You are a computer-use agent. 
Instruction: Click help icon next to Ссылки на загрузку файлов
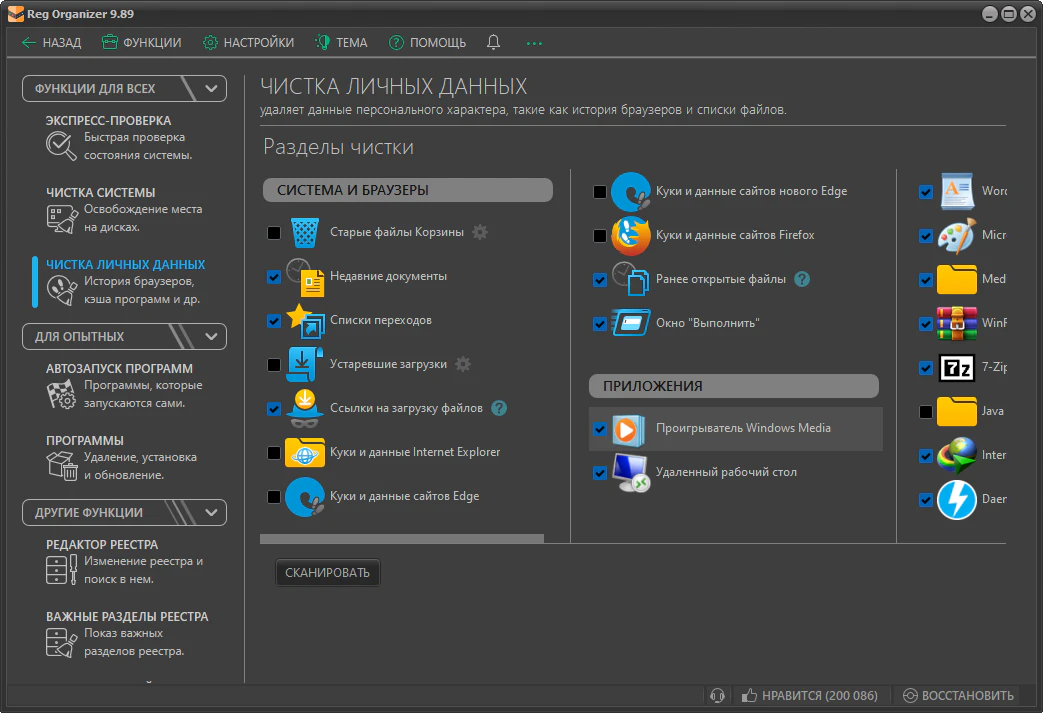pyautogui.click(x=499, y=408)
